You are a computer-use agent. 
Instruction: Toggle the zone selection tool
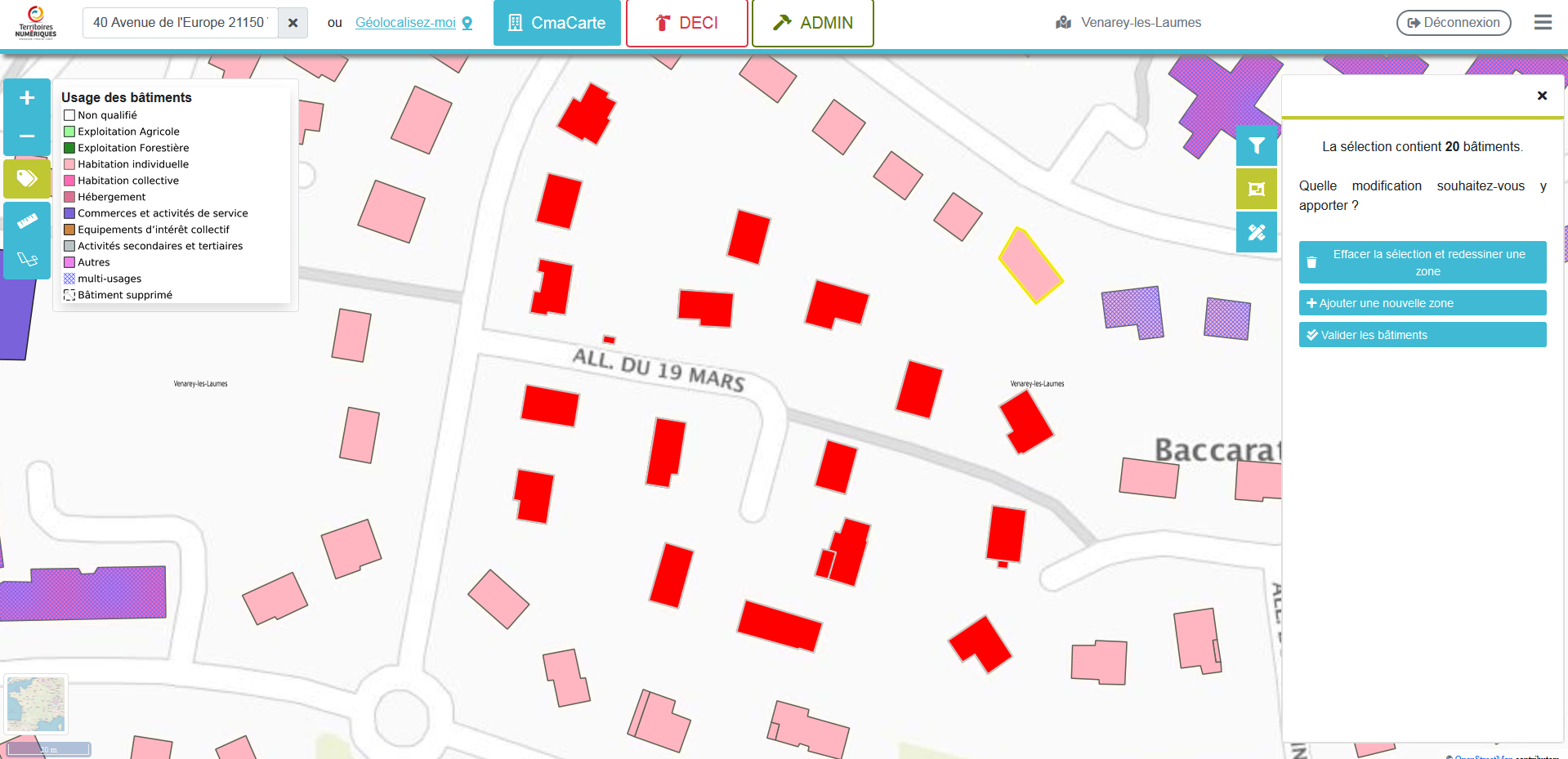[x=1256, y=189]
